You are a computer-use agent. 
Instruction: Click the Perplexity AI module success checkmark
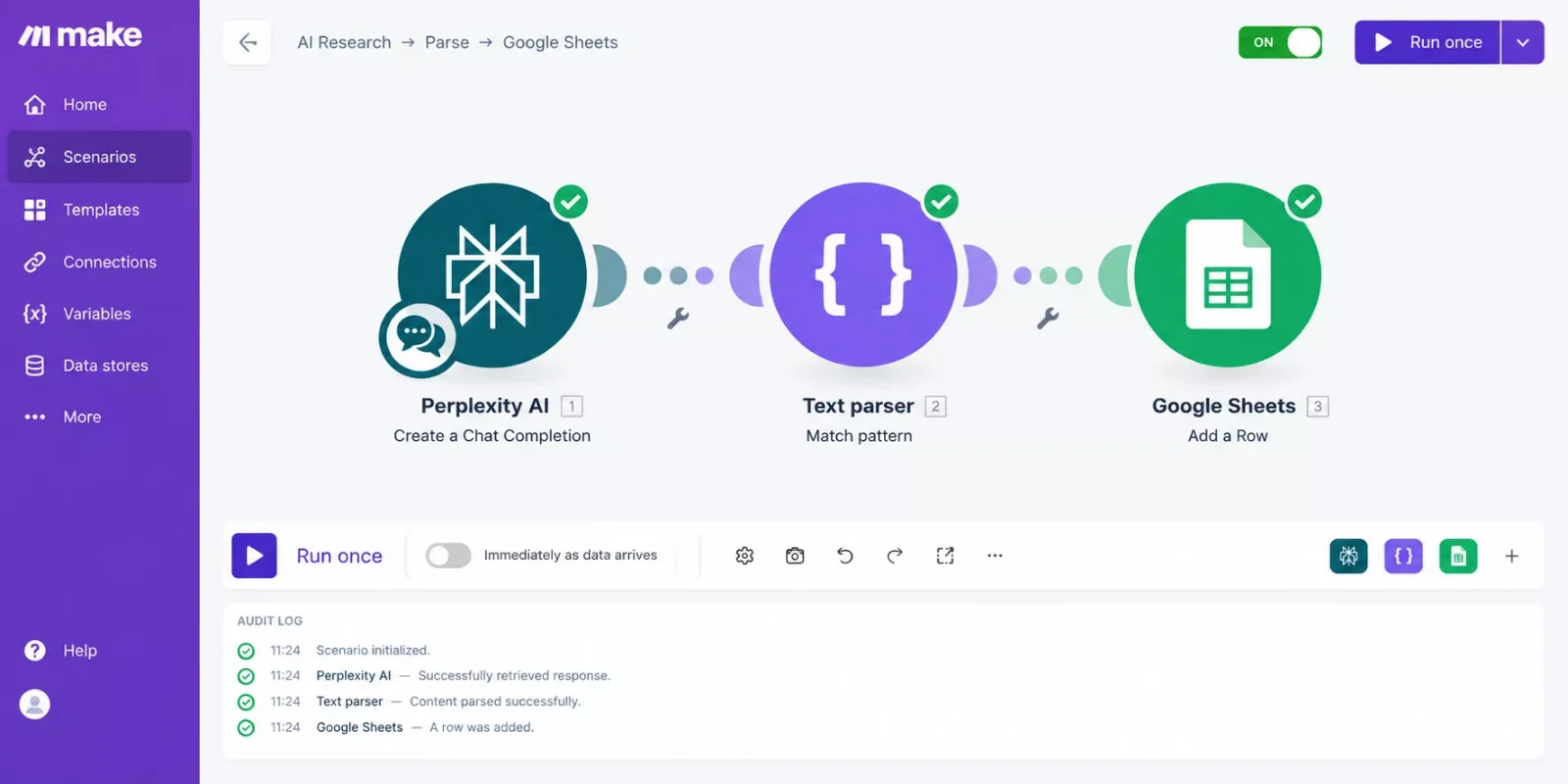[x=570, y=202]
